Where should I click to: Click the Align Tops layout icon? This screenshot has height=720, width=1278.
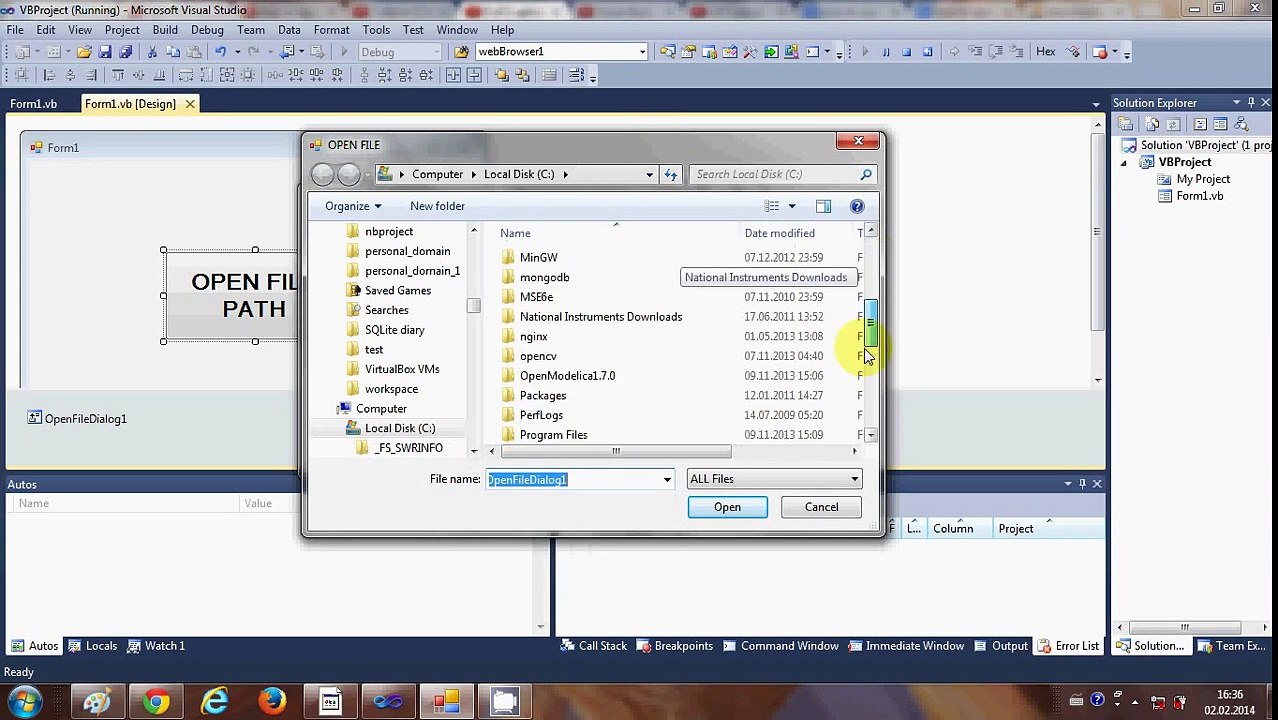118,75
